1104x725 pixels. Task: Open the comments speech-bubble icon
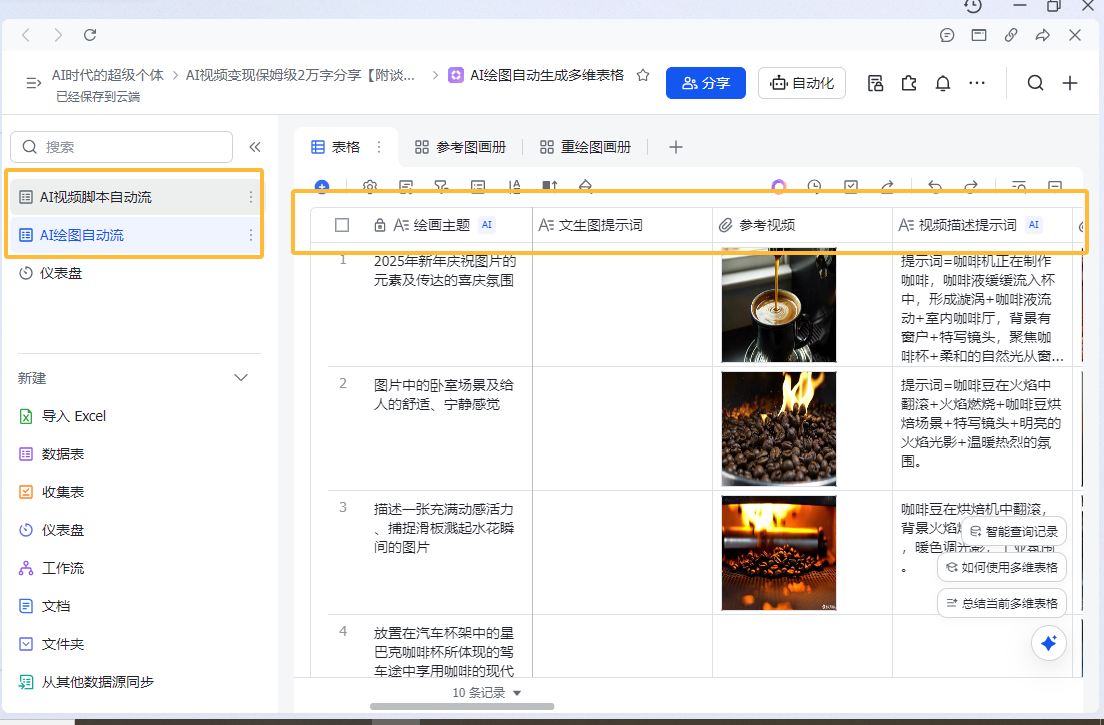point(947,35)
